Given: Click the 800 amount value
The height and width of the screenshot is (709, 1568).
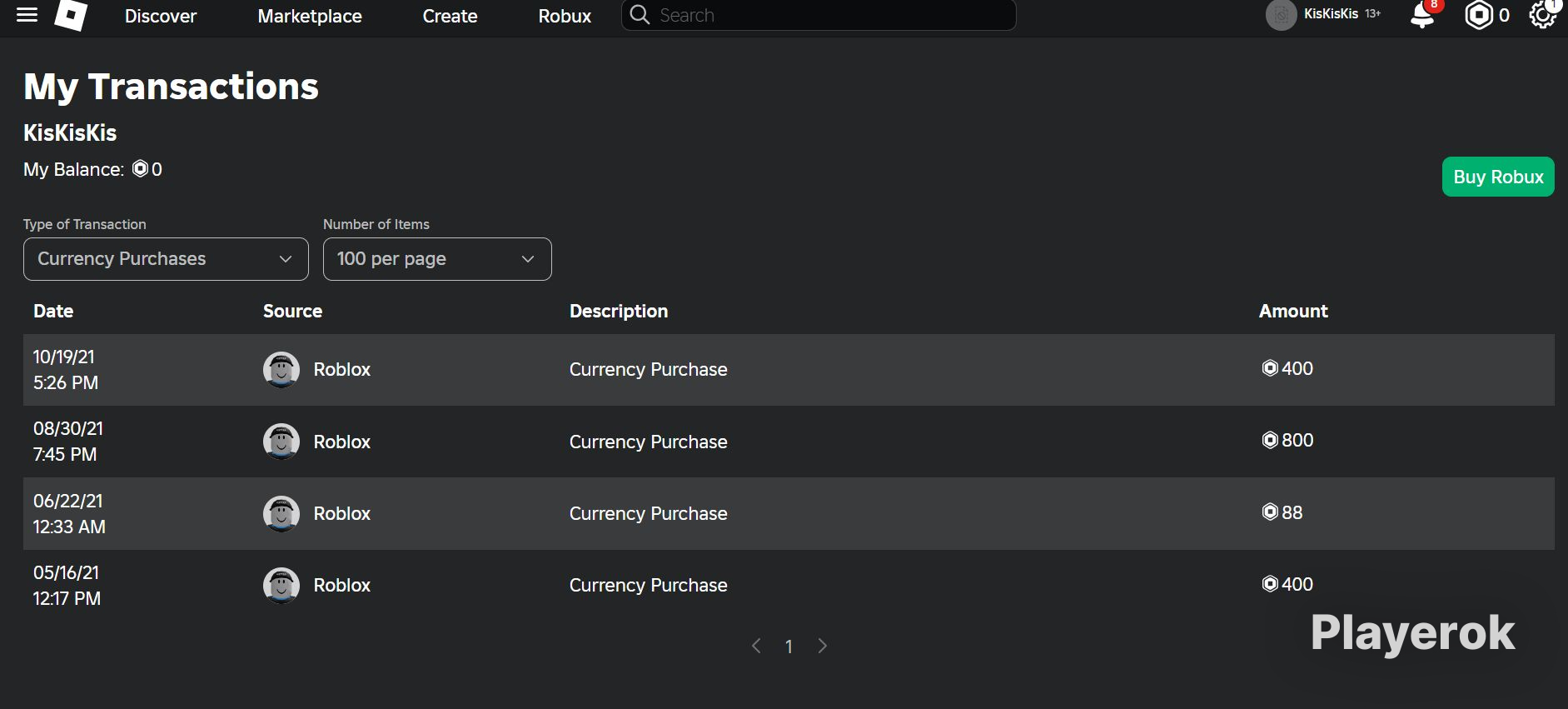Looking at the screenshot, I should [1287, 440].
